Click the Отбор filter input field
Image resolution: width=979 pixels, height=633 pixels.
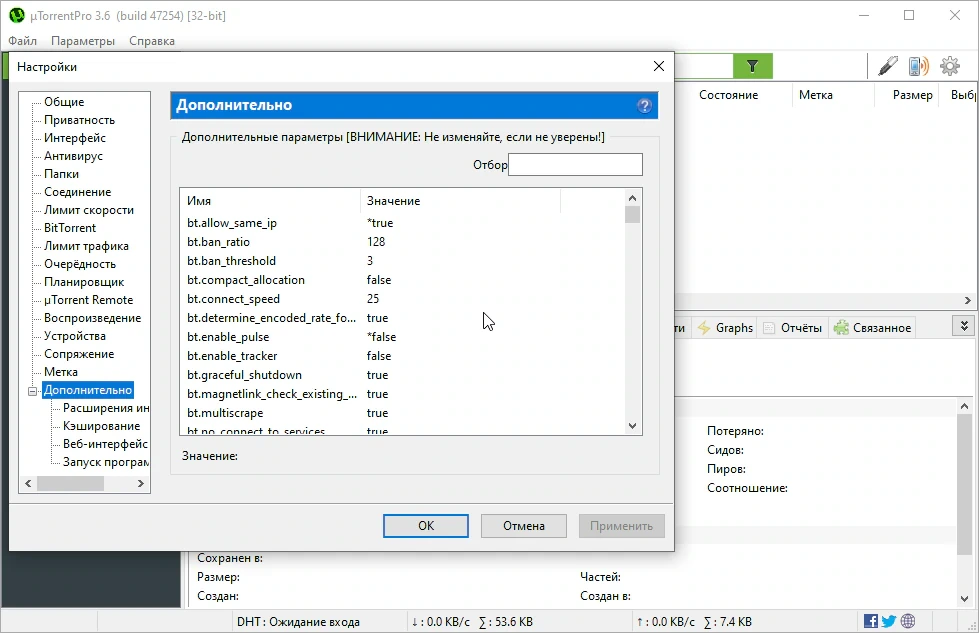point(575,165)
